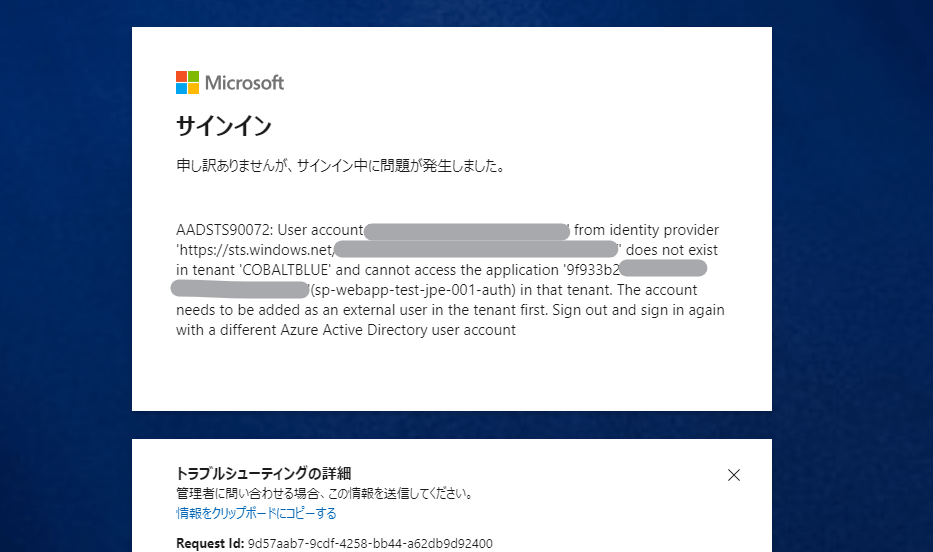
Task: Click the 'Azure Active Directory user account' text
Action: click(398, 330)
